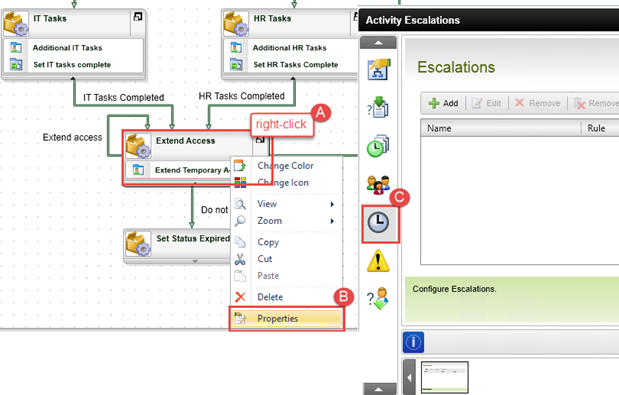The height and width of the screenshot is (395, 619).
Task: Select the HR Tasks activity icon
Action: point(236,24)
